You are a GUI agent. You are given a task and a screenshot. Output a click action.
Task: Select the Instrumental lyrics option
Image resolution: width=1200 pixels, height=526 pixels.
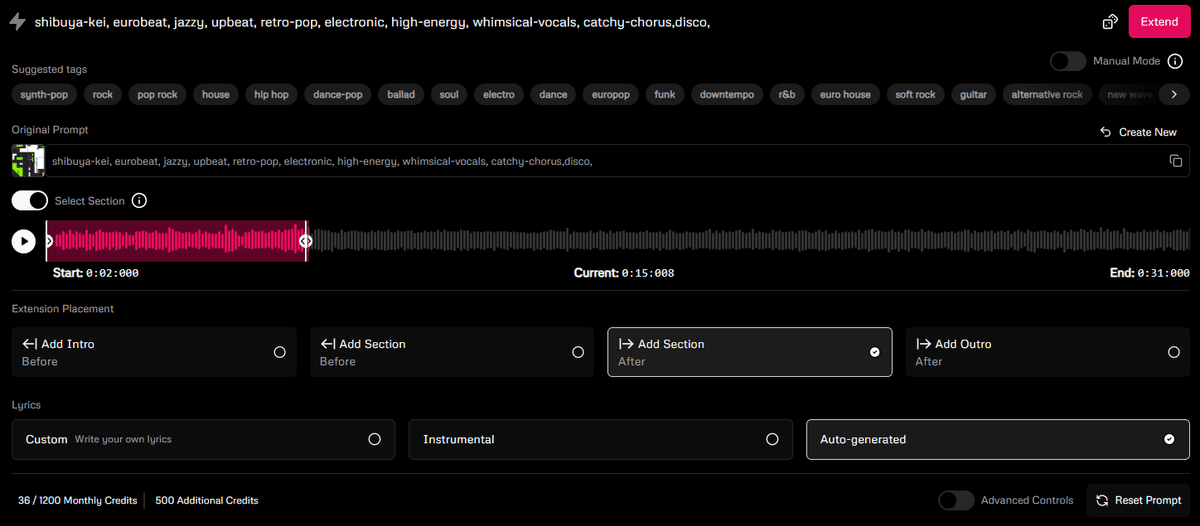pyautogui.click(x=600, y=439)
